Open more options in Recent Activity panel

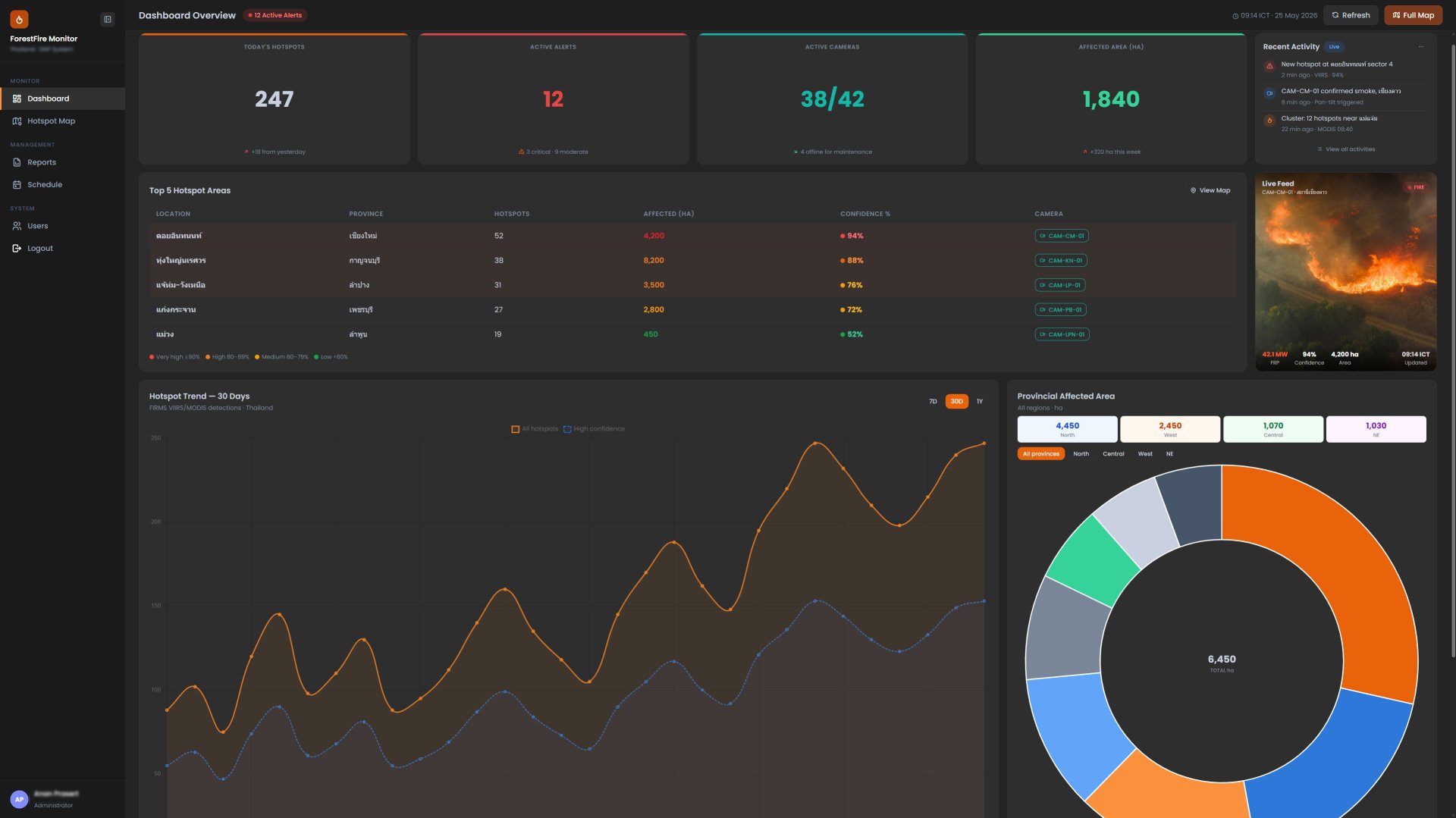coord(1420,47)
